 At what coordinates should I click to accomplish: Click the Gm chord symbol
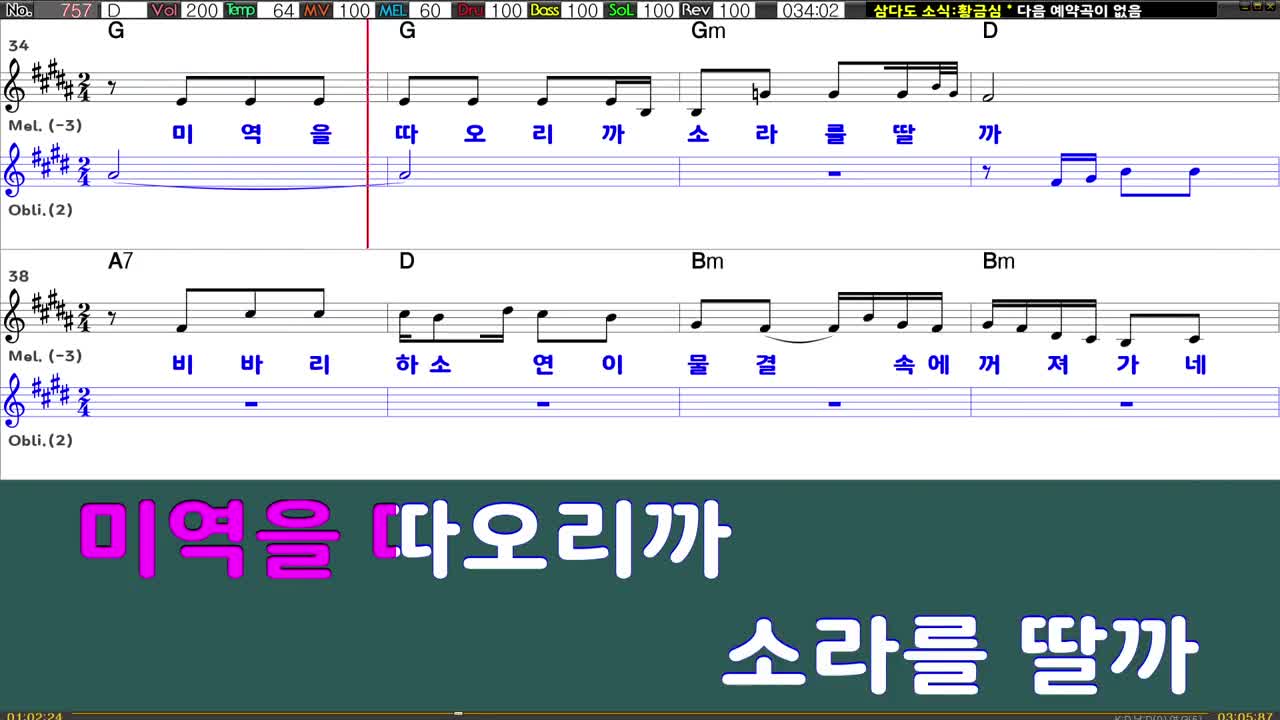(708, 31)
